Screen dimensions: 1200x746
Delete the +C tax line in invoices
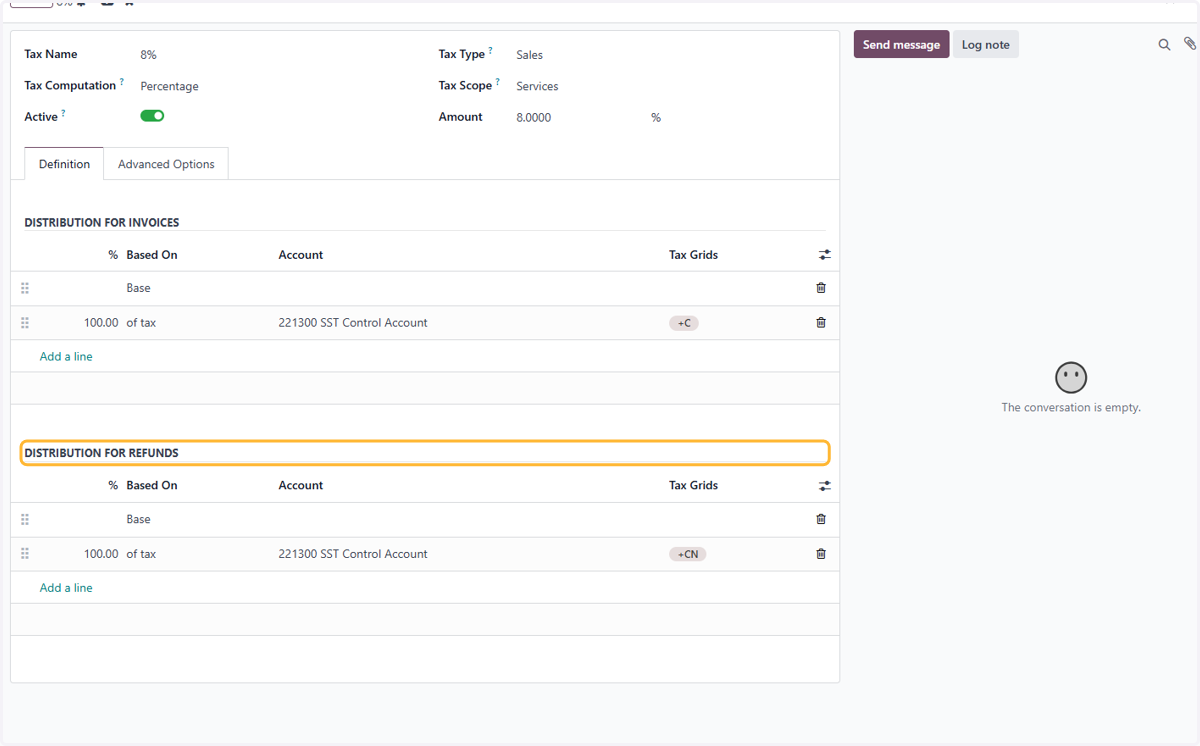(x=821, y=323)
